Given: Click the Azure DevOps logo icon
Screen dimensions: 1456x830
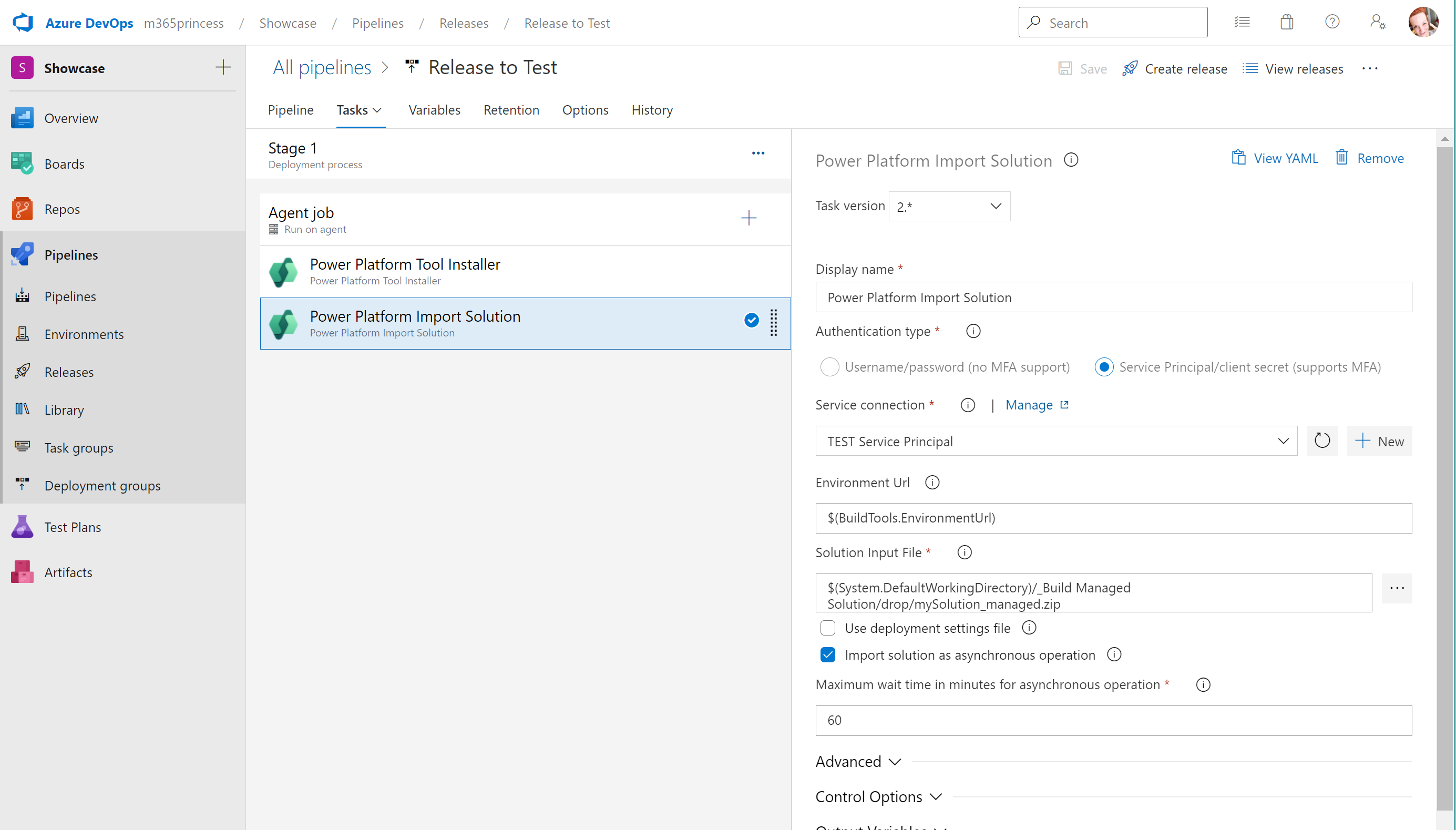Looking at the screenshot, I should click(x=23, y=23).
